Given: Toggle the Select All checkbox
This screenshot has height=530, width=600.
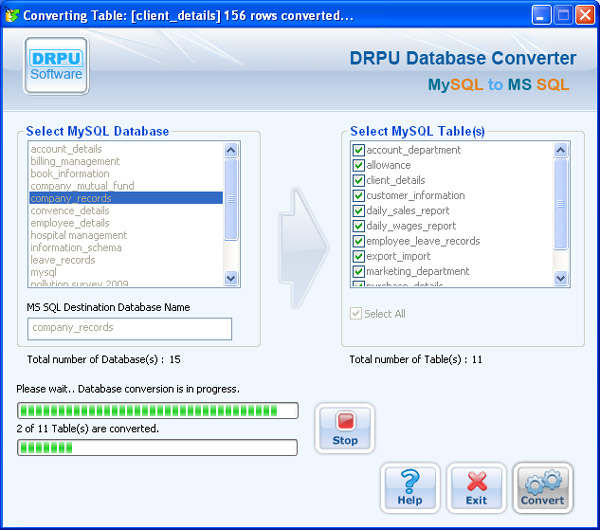Looking at the screenshot, I should point(356,314).
